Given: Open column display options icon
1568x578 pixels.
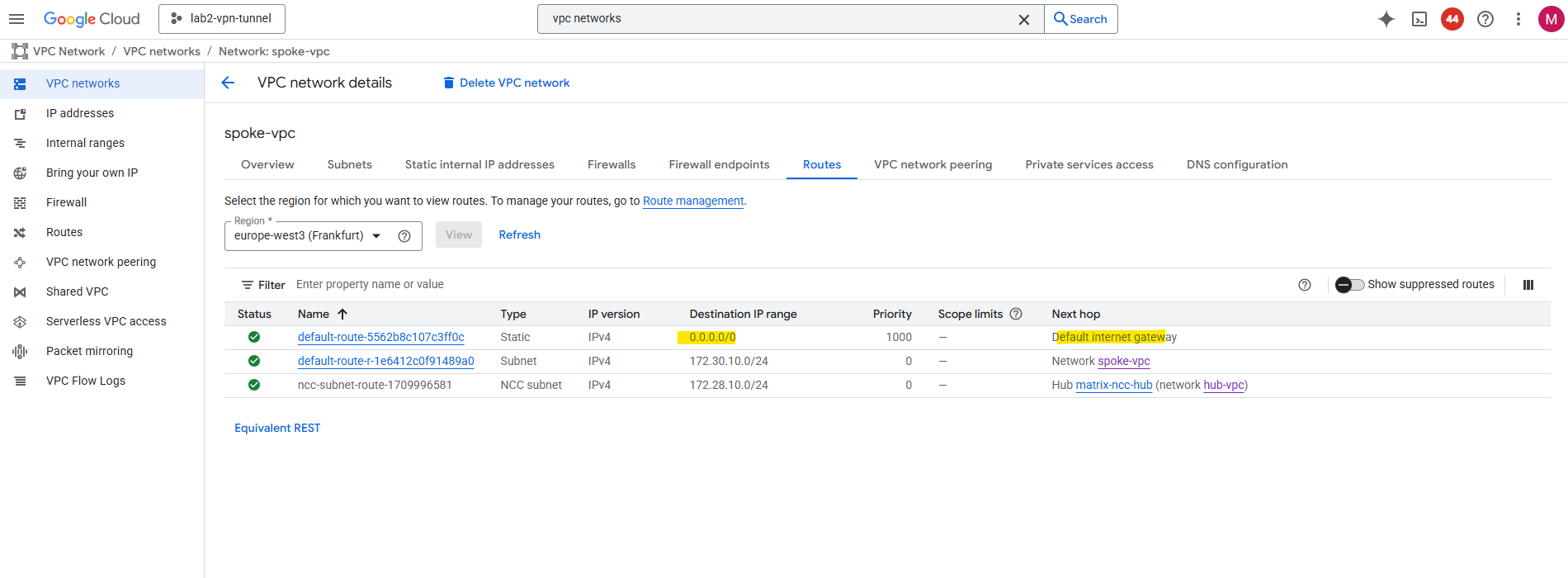Looking at the screenshot, I should pos(1528,285).
